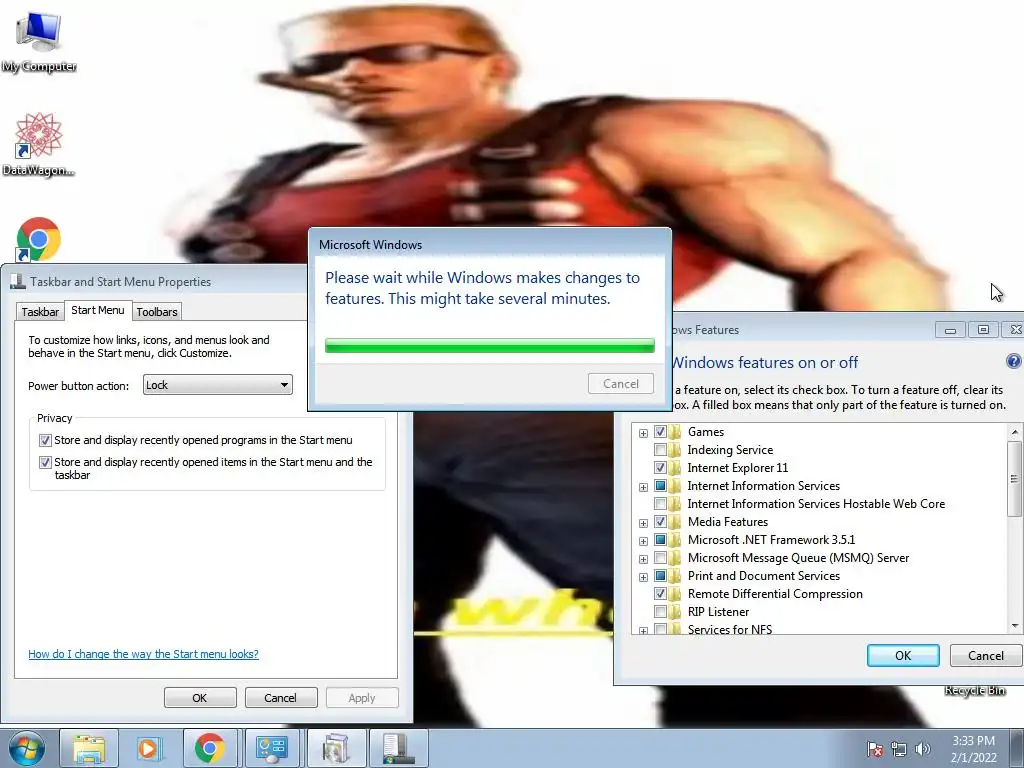Viewport: 1024px width, 768px height.
Task: Click the Print and Document Services folder icon
Action: [x=675, y=576]
